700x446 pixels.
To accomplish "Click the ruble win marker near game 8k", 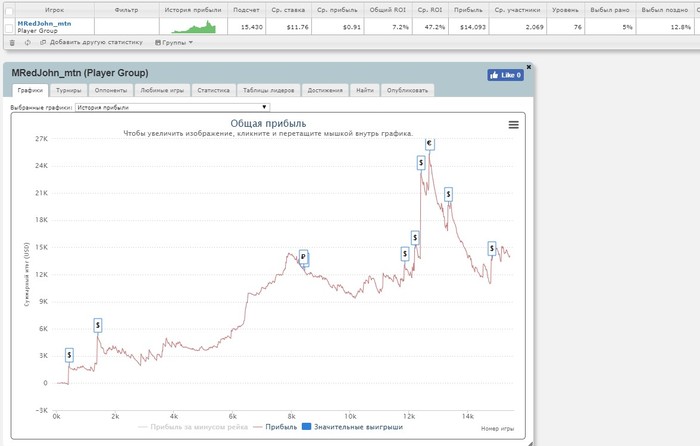I will tap(303, 257).
